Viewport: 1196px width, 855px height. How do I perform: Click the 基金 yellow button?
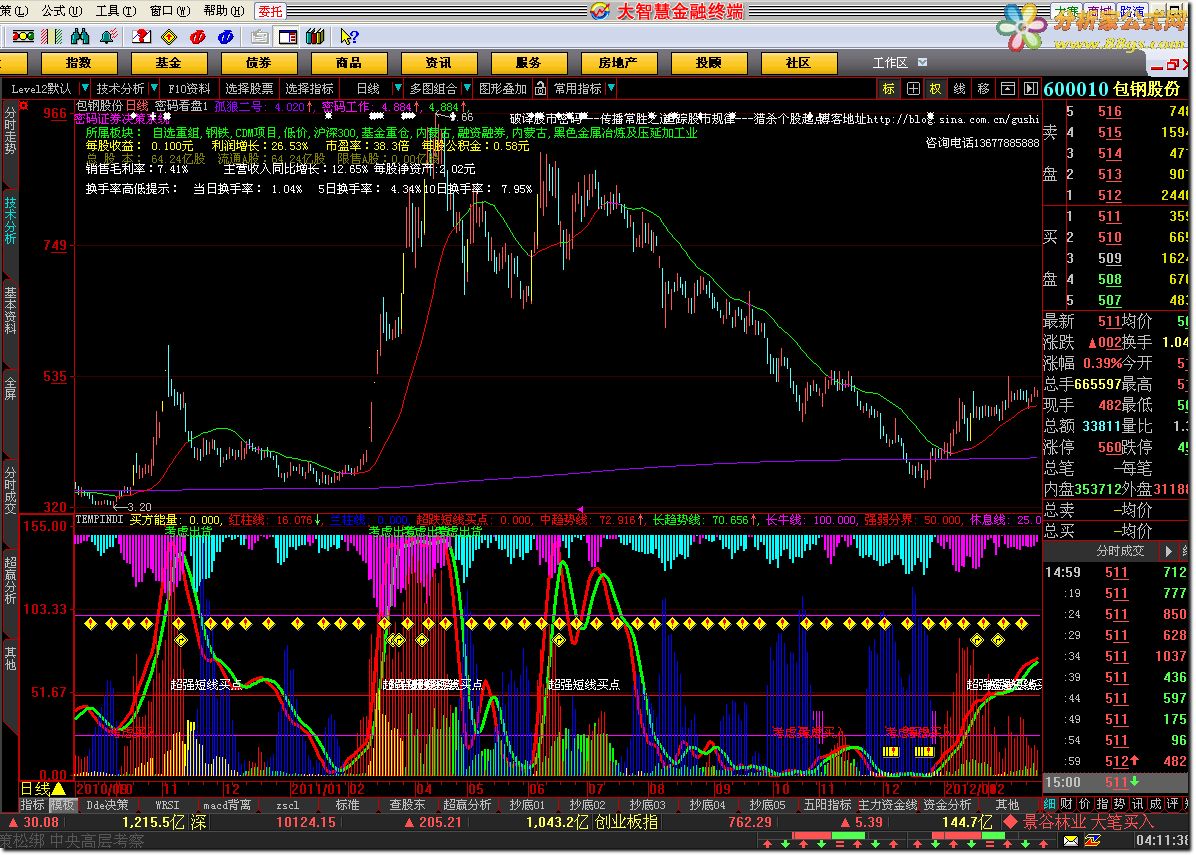point(169,63)
